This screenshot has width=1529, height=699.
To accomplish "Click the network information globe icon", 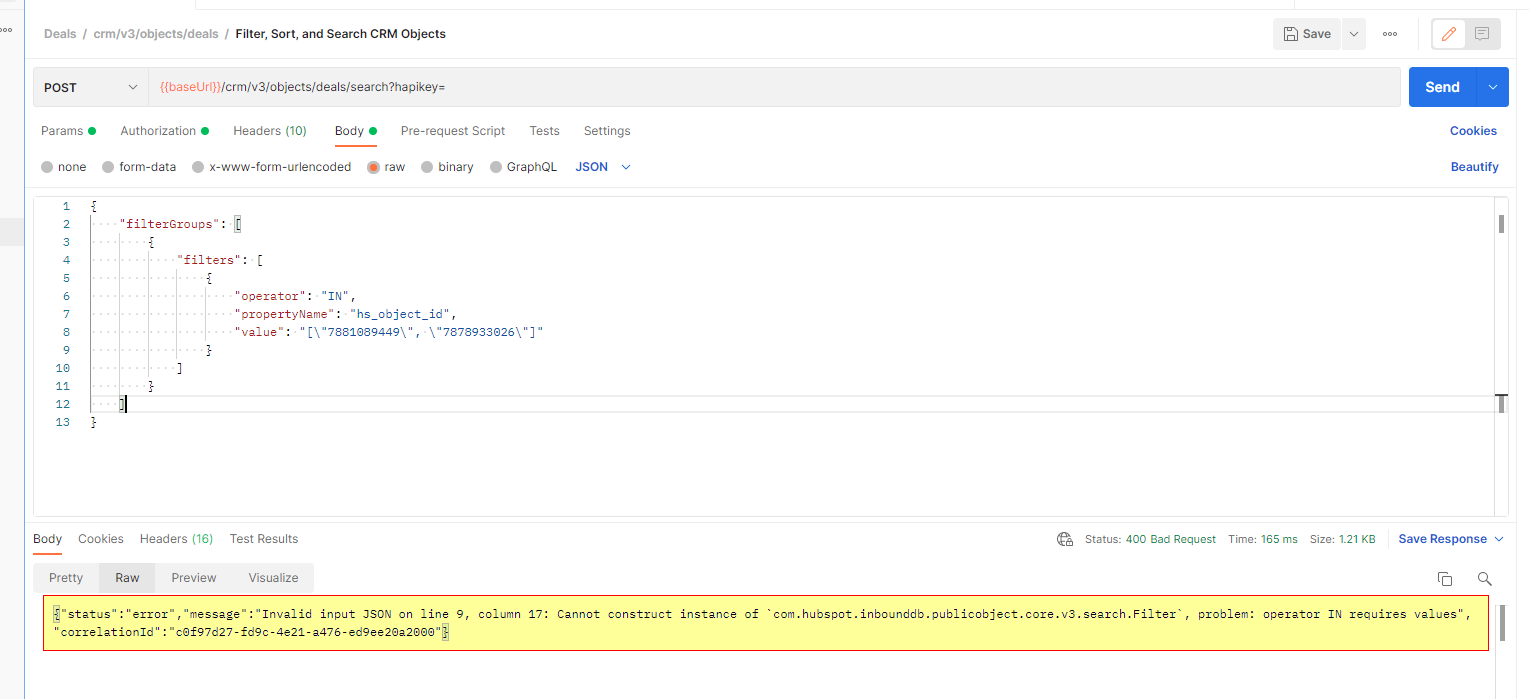I will (x=1064, y=538).
